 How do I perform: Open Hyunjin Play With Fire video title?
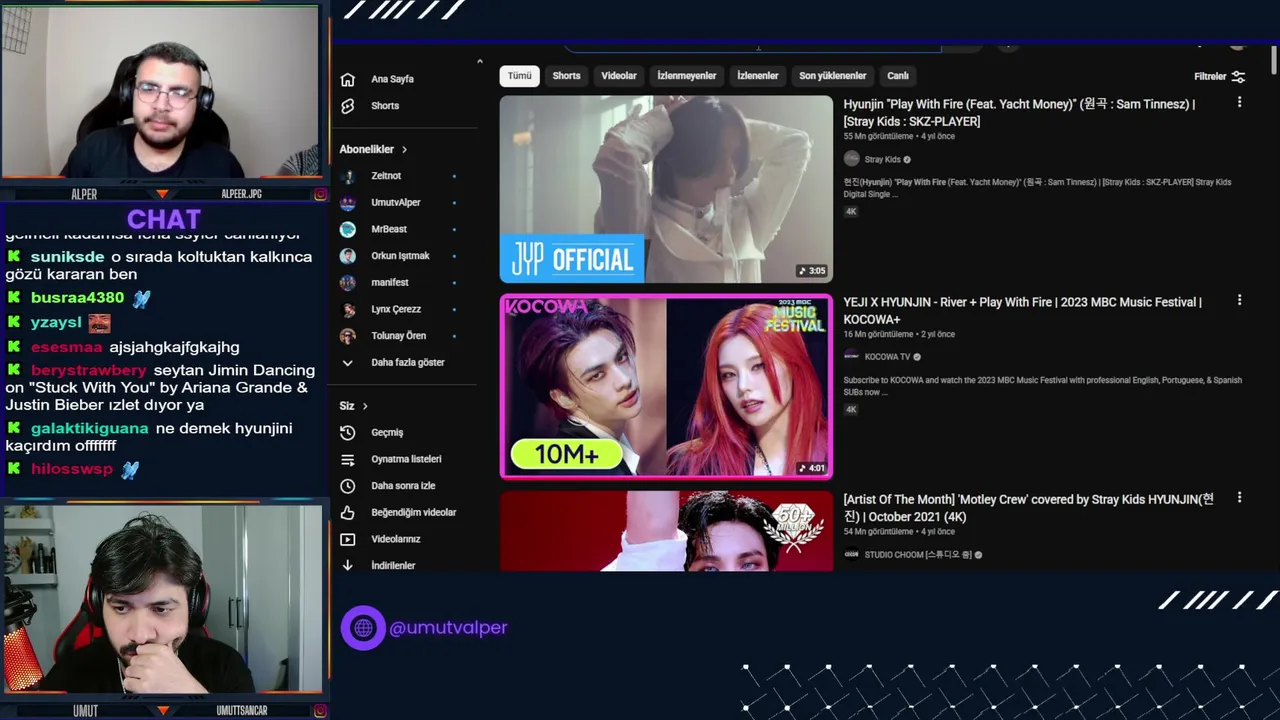tap(1019, 113)
